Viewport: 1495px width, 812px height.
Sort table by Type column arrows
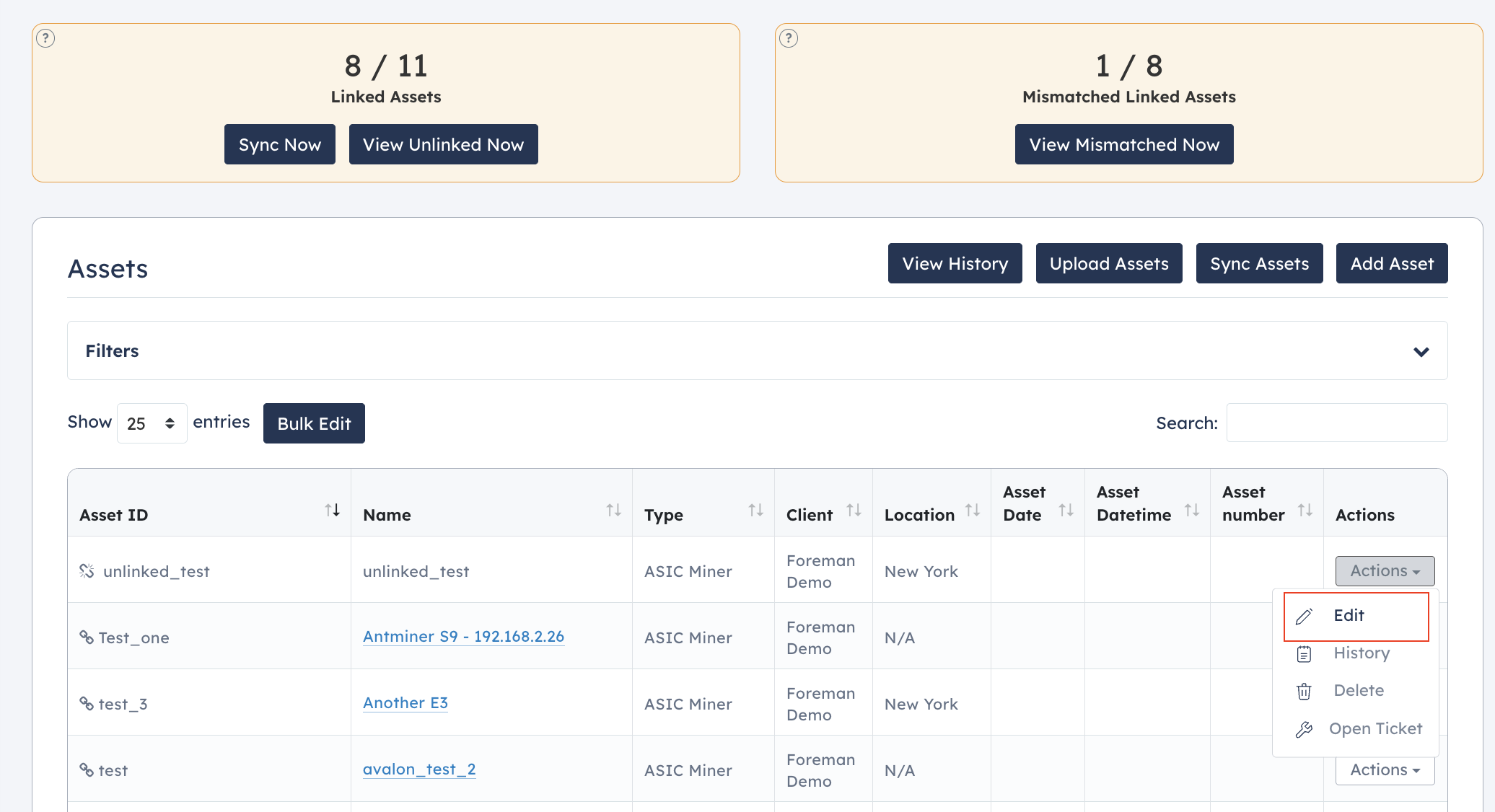click(755, 511)
